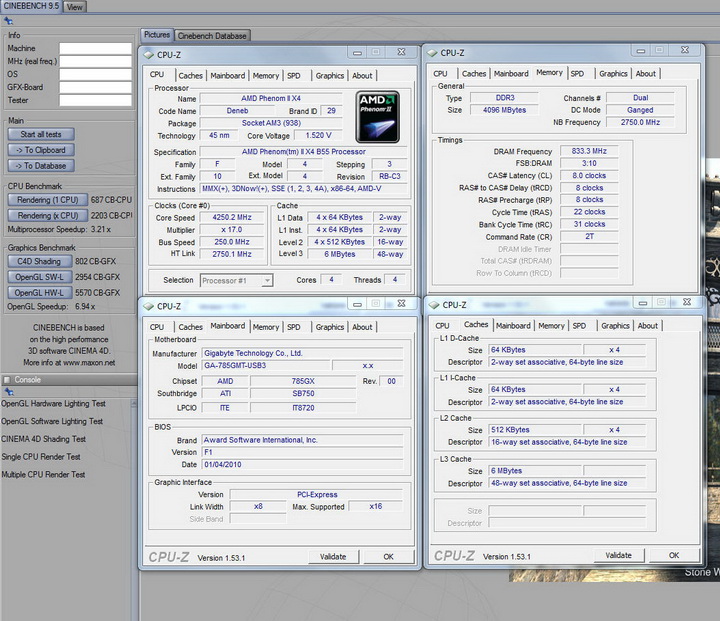Click the Machine input field
720x621 pixels.
pos(95,48)
